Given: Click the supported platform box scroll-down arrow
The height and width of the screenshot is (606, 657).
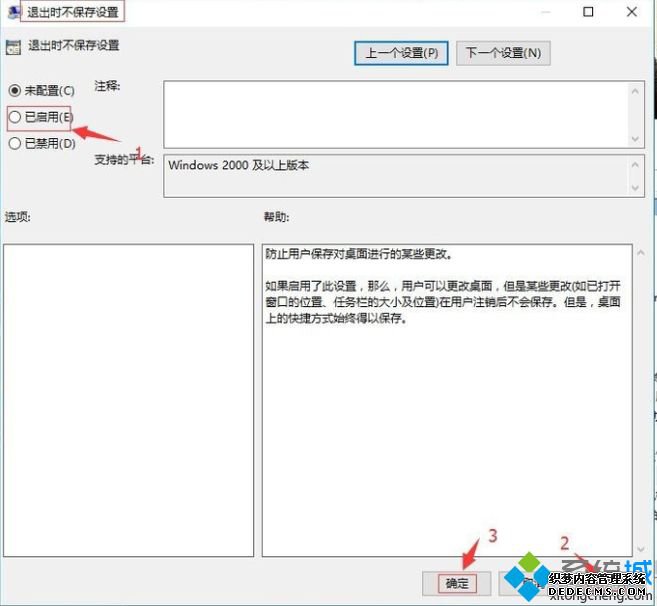Looking at the screenshot, I should click(x=635, y=188).
